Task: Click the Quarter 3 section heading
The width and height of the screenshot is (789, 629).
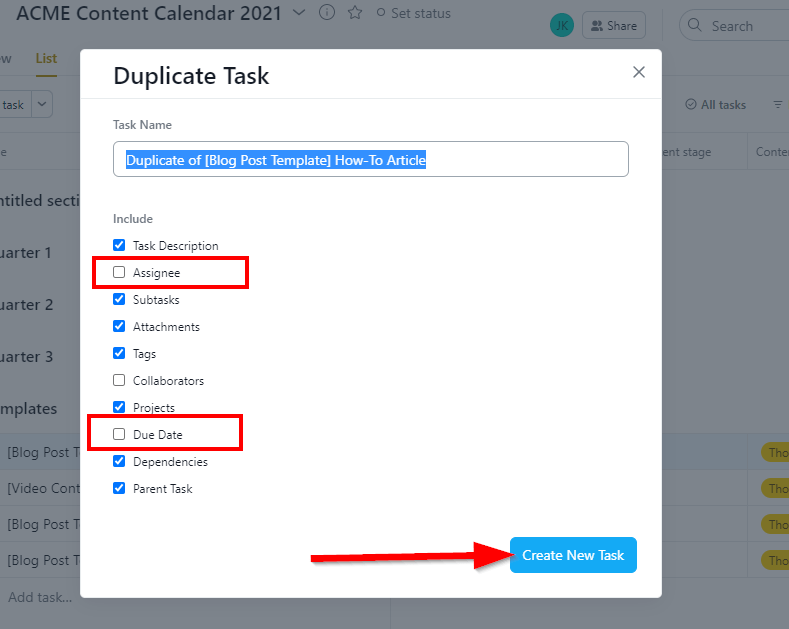Action: 26,357
